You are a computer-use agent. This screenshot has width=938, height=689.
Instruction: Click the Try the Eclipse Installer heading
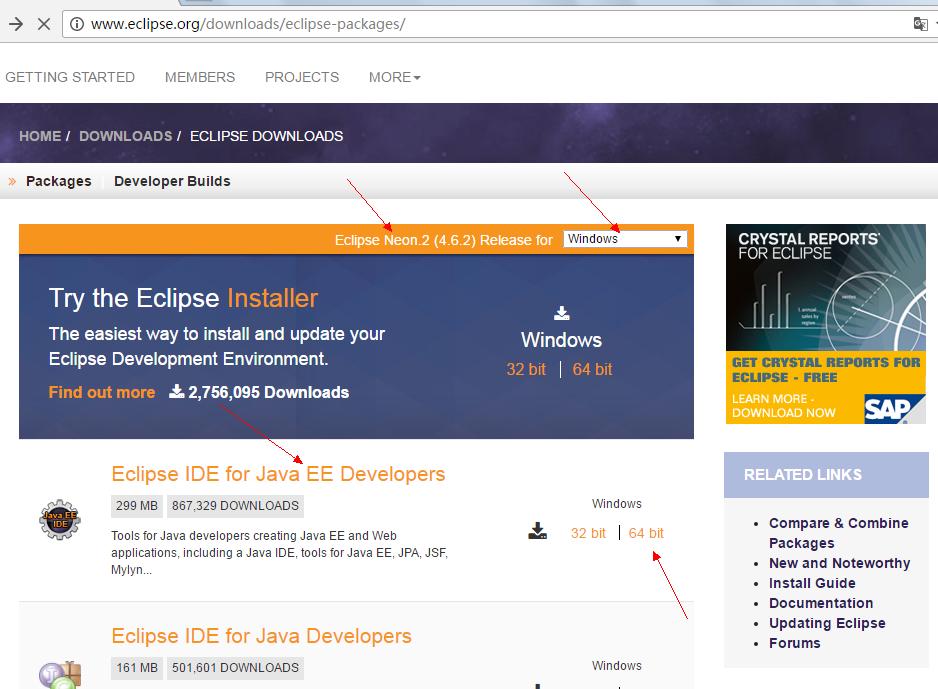pos(183,298)
